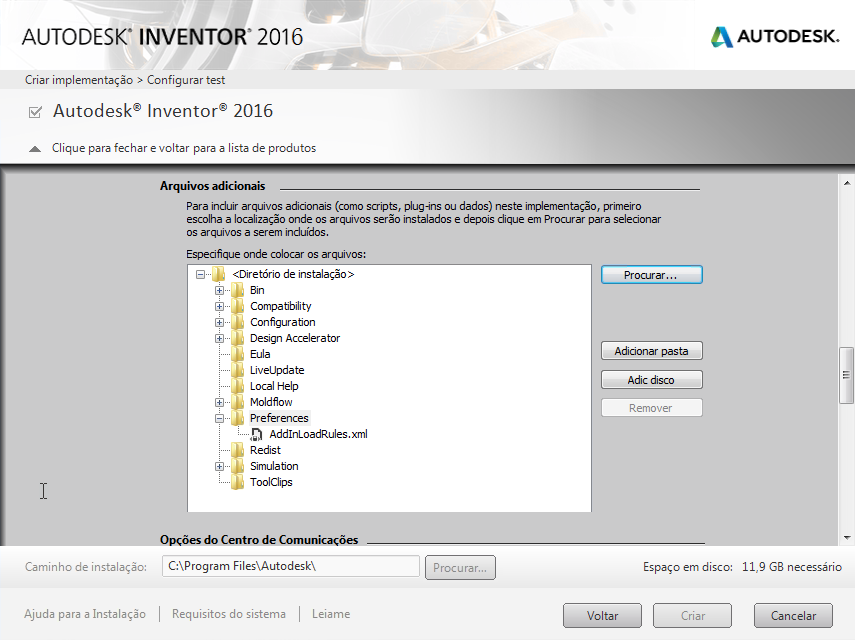Image resolution: width=855 pixels, height=640 pixels.
Task: Open Ajuda para a Instalação link
Action: pyautogui.click(x=85, y=614)
